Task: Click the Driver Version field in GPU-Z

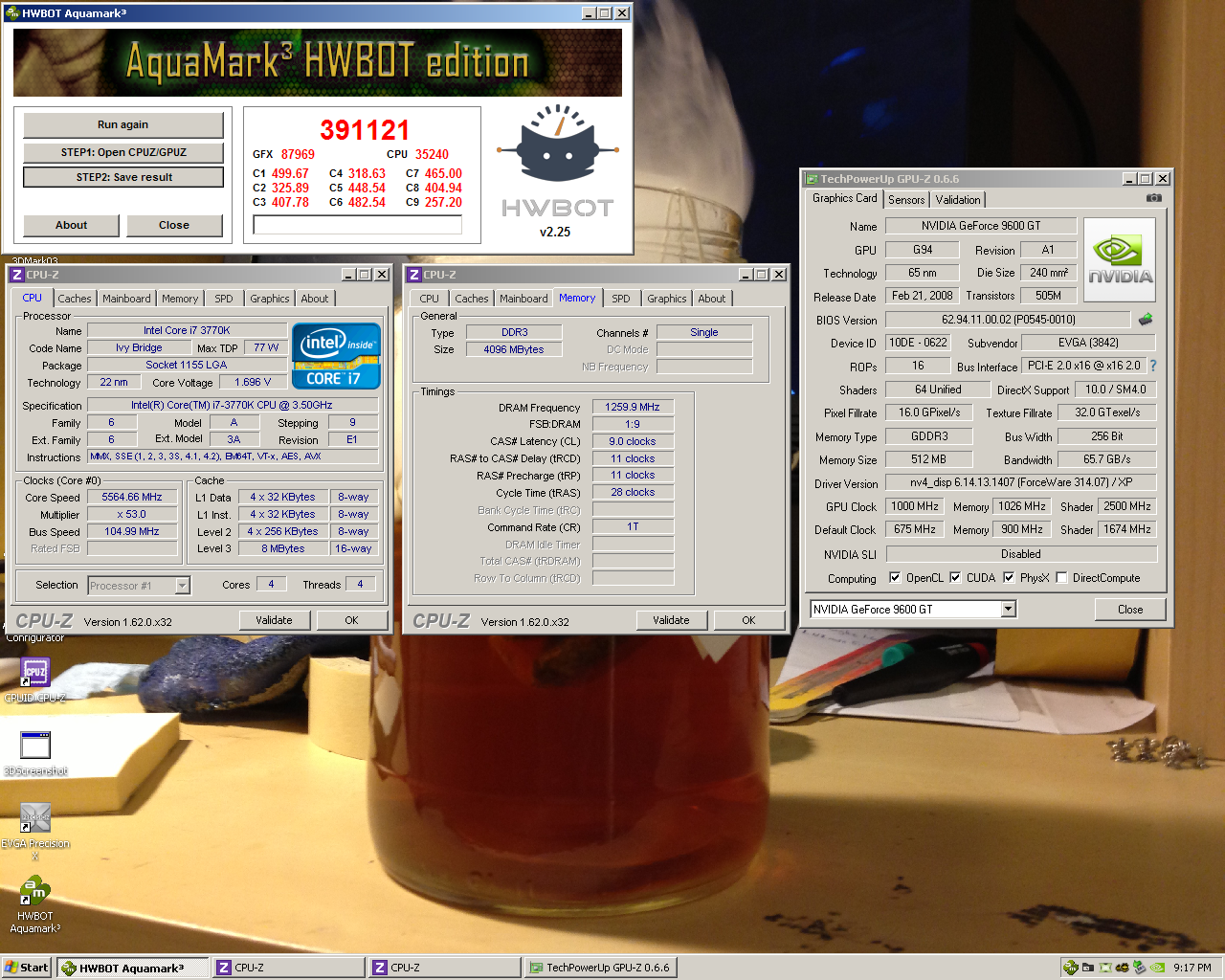Action: [1021, 482]
